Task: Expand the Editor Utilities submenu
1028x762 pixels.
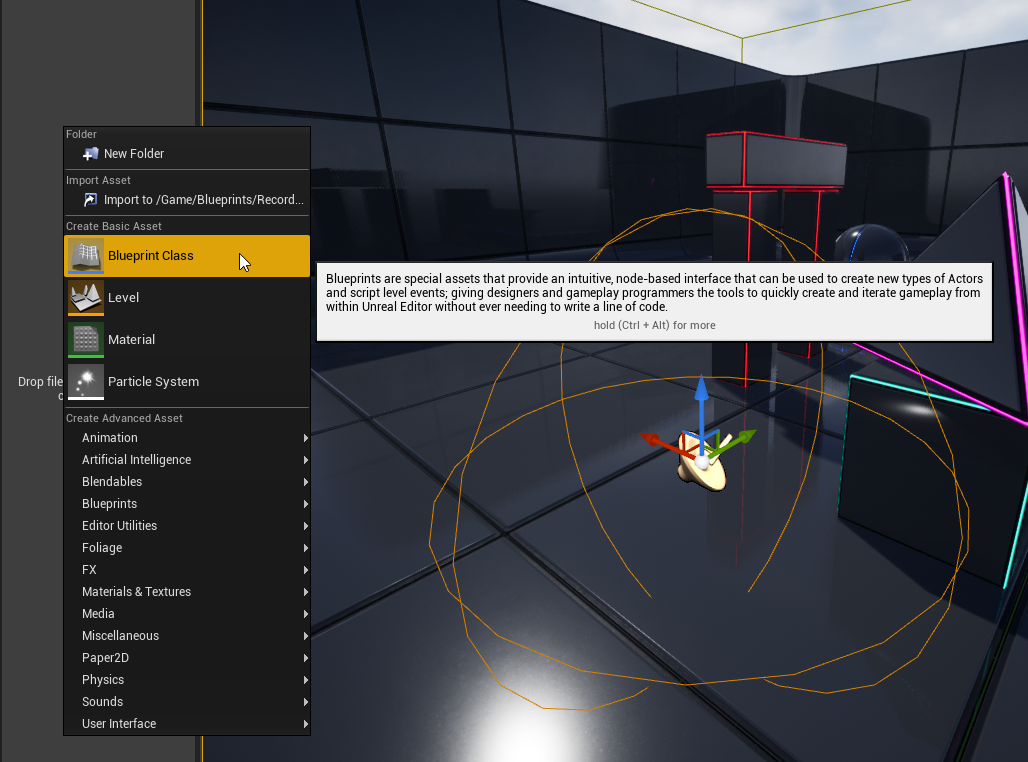Action: [x=187, y=526]
